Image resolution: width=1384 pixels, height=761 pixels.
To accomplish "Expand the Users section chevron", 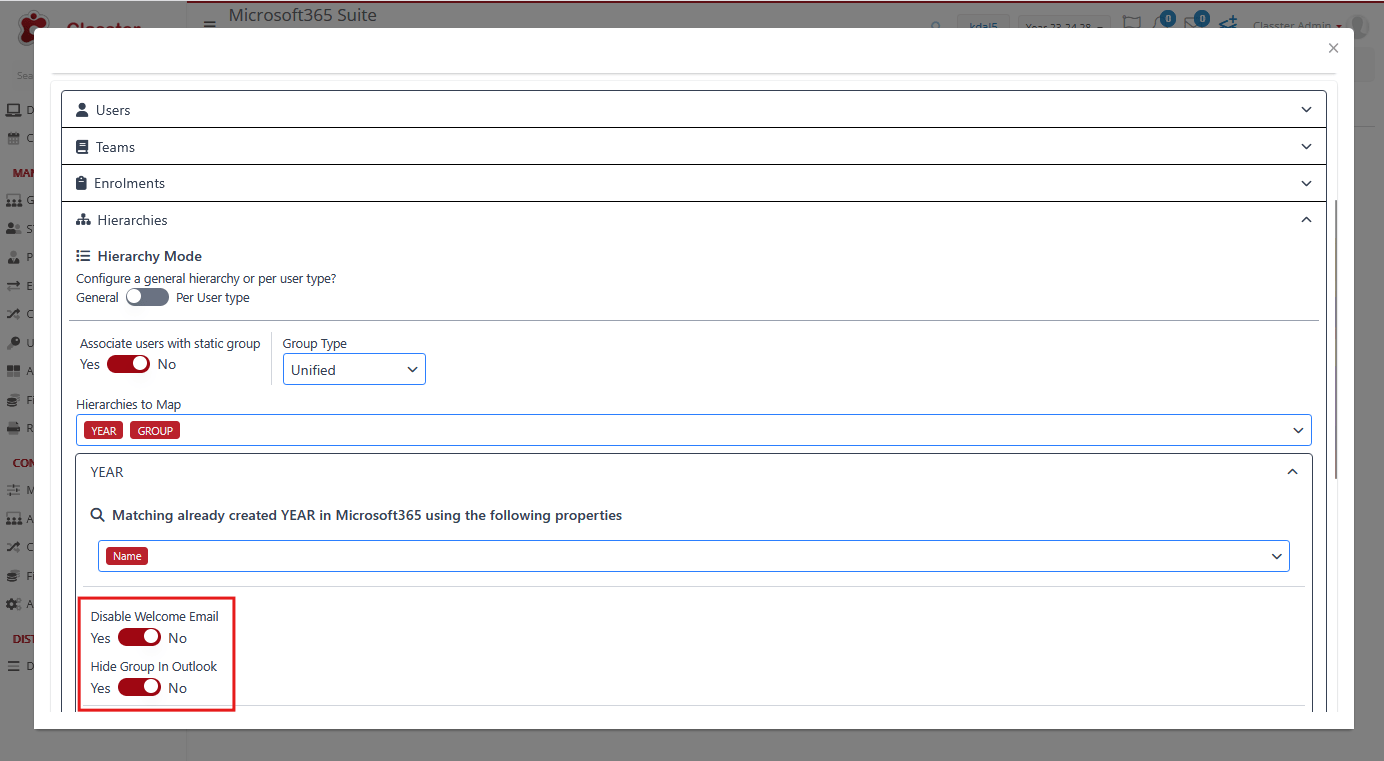I will point(1306,110).
